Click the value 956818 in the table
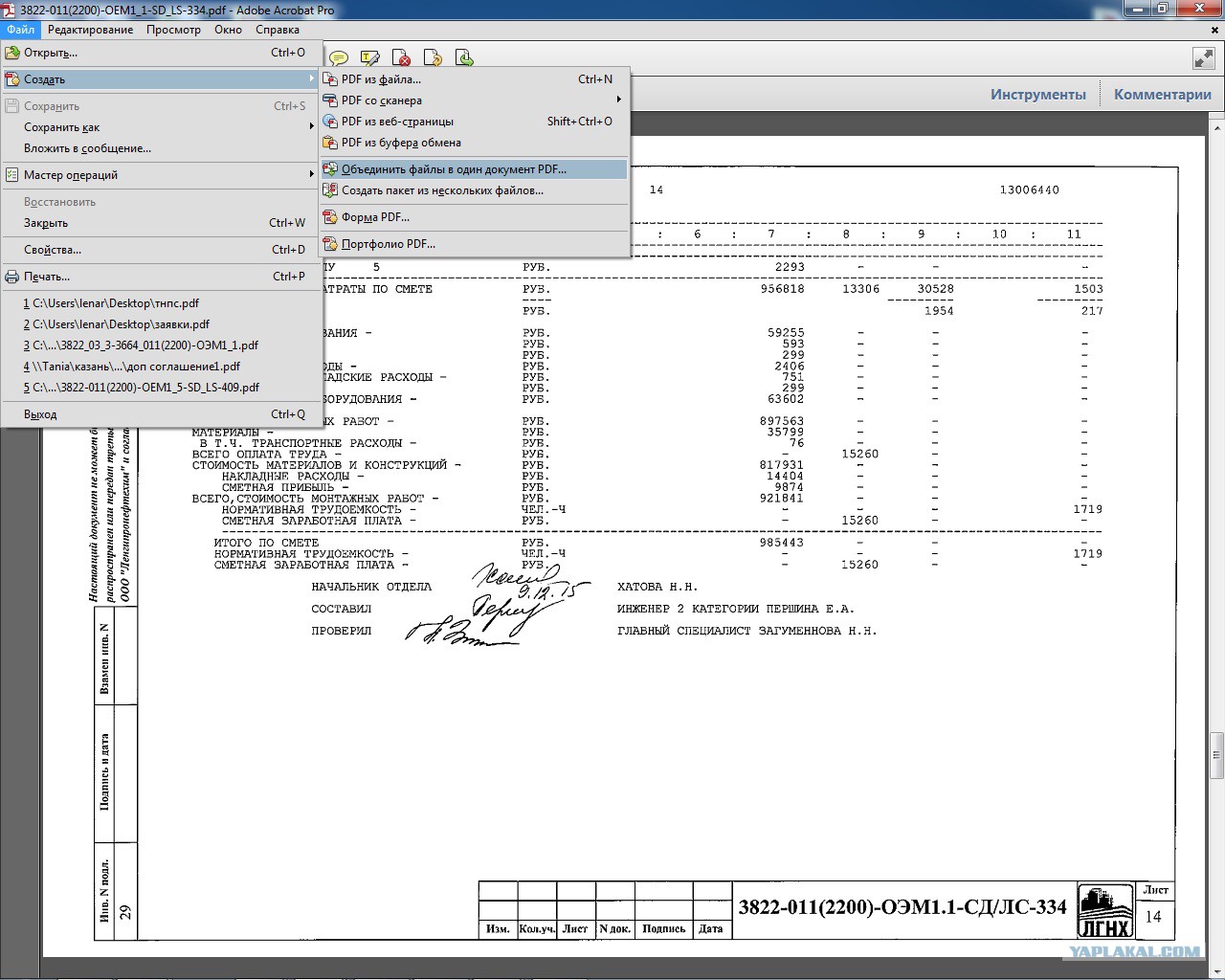The width and height of the screenshot is (1225, 980). [782, 289]
